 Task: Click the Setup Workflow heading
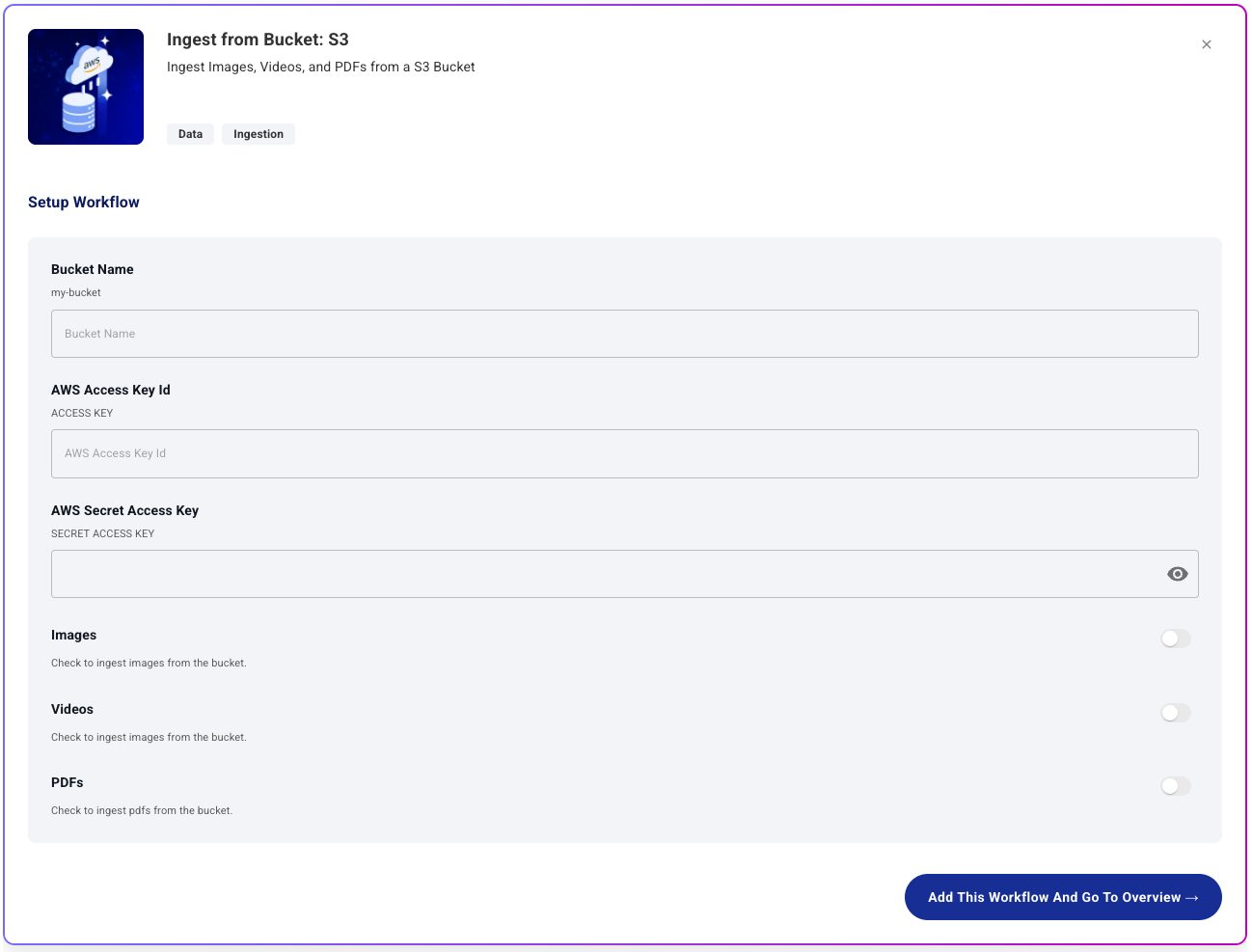coord(84,202)
